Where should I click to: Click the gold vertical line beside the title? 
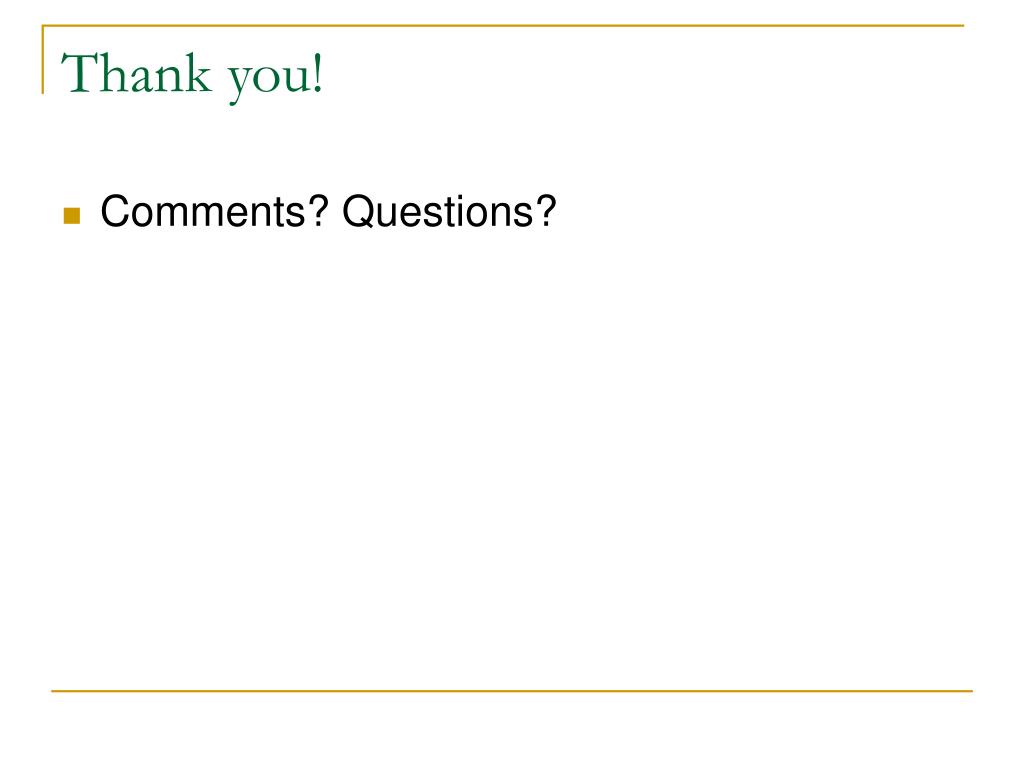tap(43, 59)
